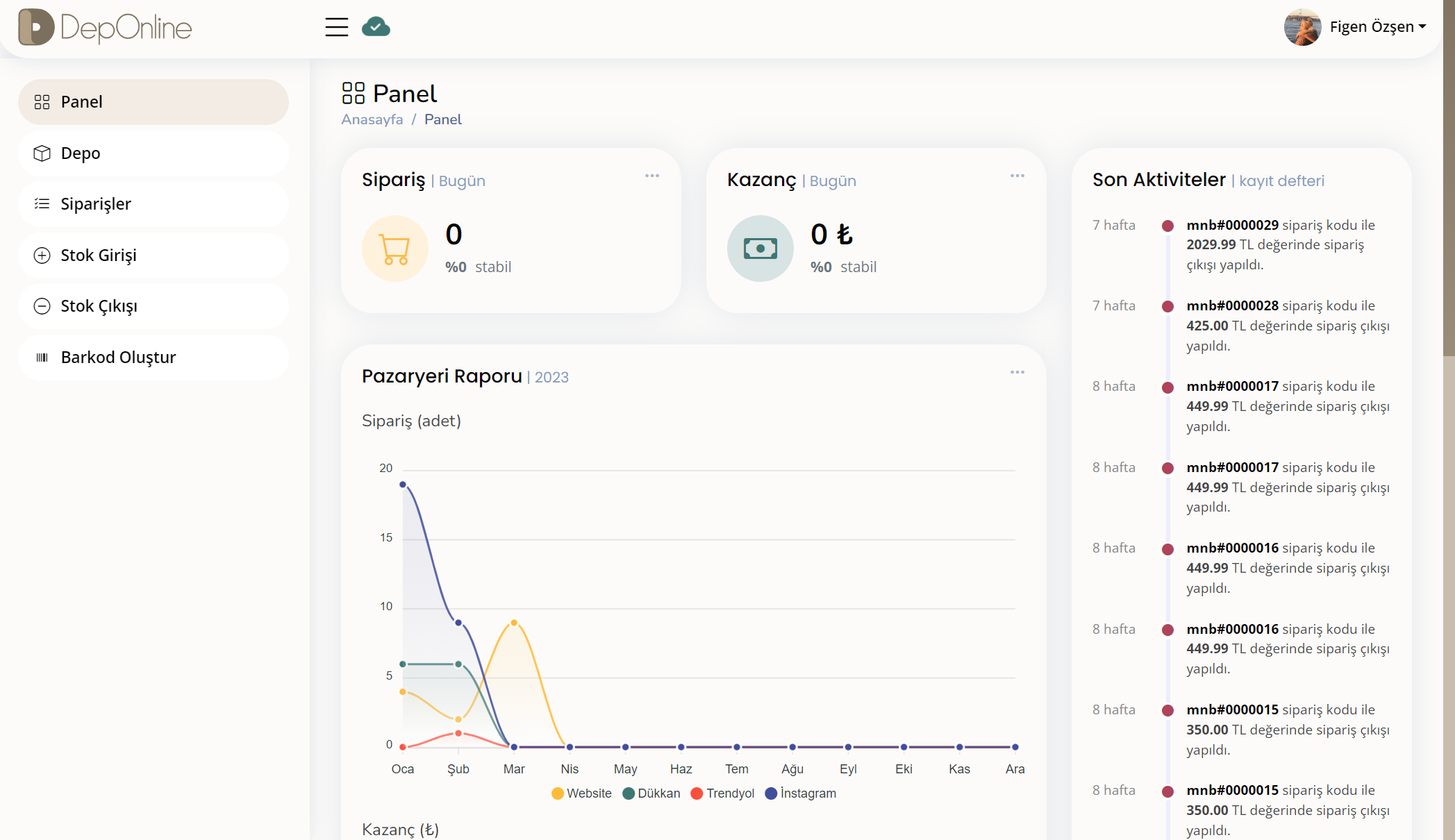Toggle the Website series in chart legend
This screenshot has height=840, width=1455.
pyautogui.click(x=581, y=793)
